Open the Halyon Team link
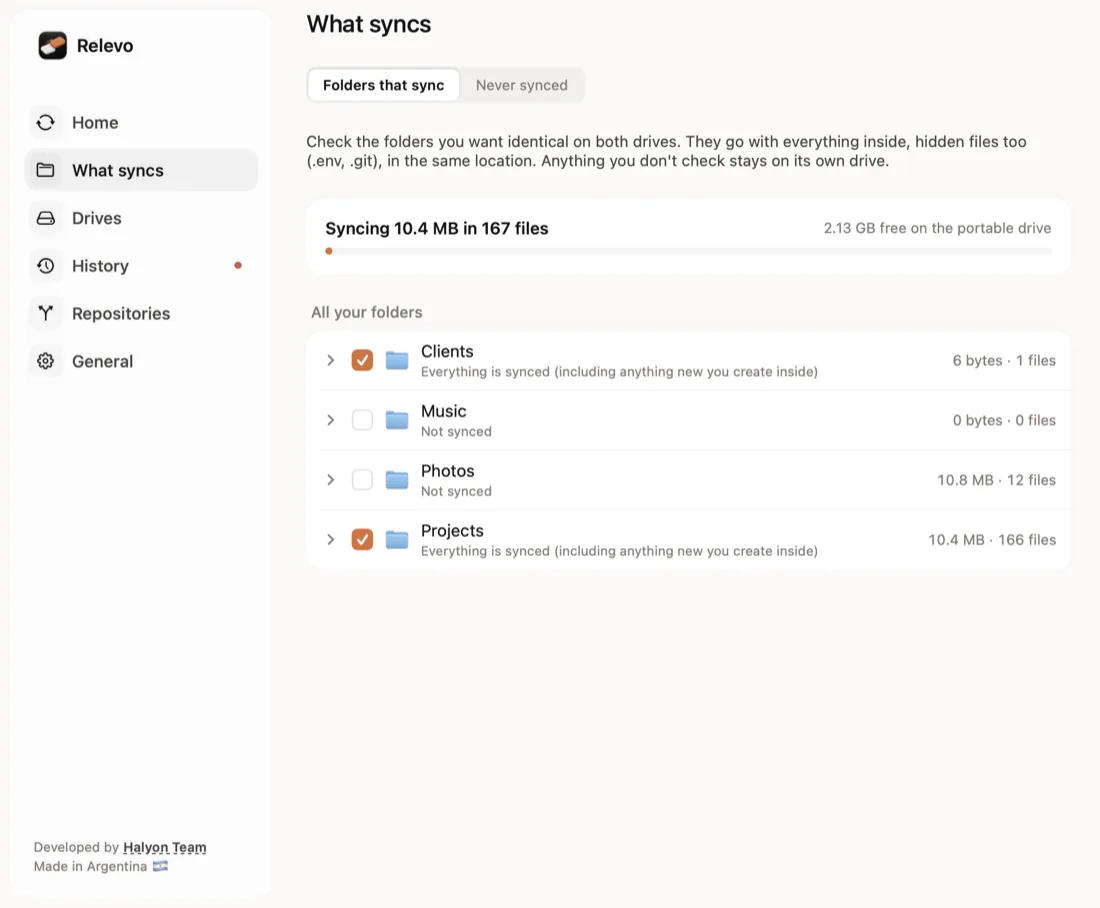The image size is (1100, 908). (x=165, y=847)
